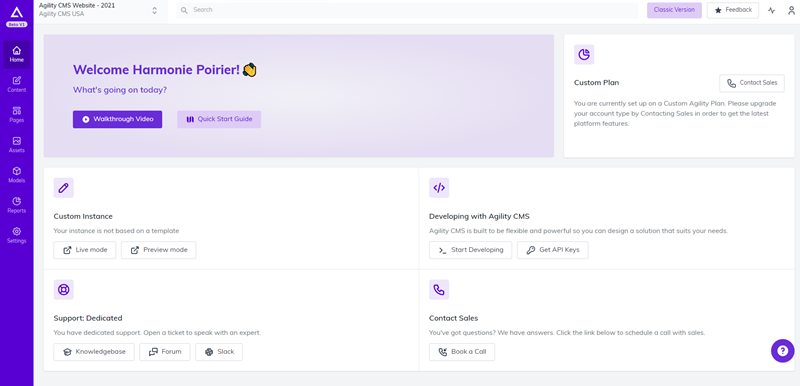Viewport: 800px width, 386px height.
Task: Open Live mode
Action: pyautogui.click(x=85, y=250)
